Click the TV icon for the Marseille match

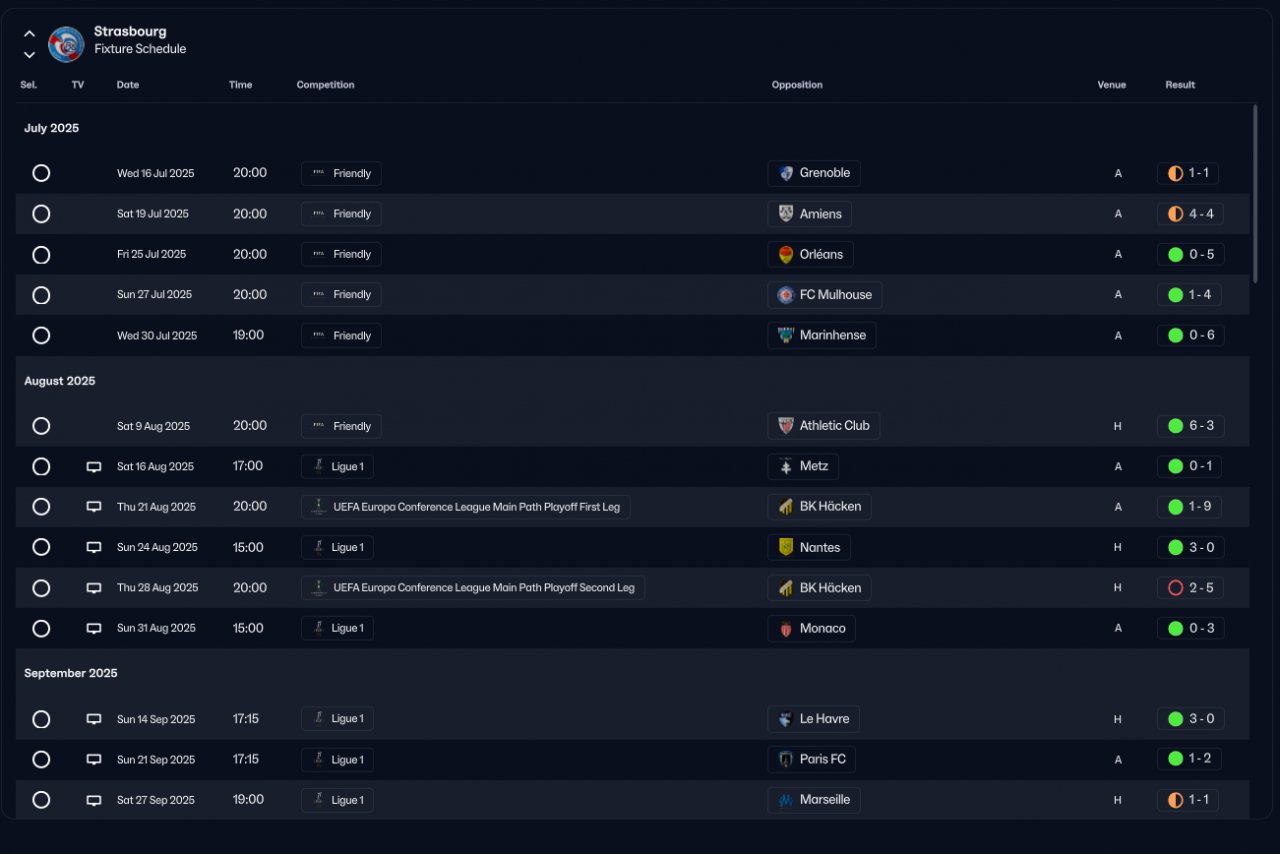[x=94, y=800]
